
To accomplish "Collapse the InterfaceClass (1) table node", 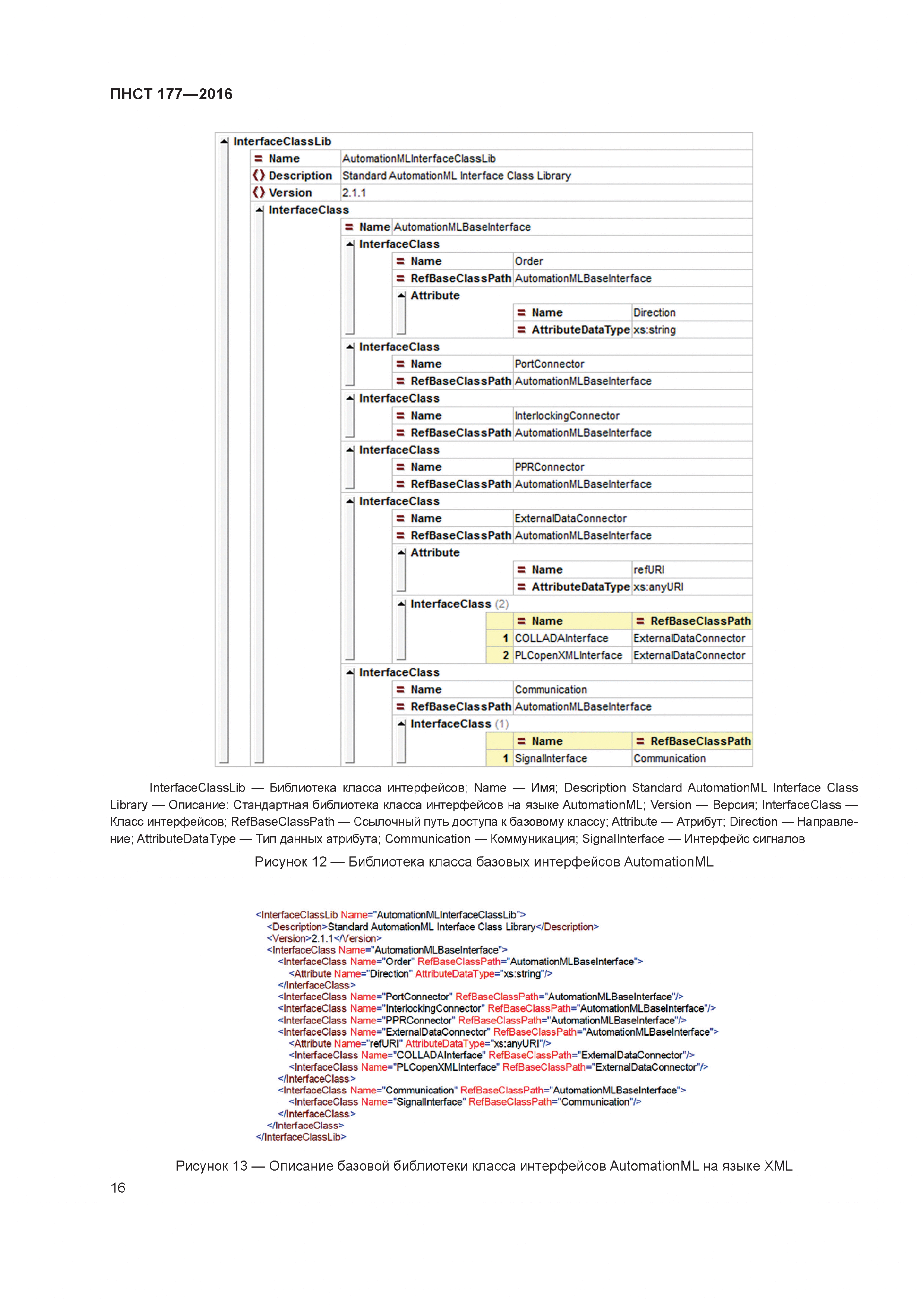I will (x=402, y=723).
